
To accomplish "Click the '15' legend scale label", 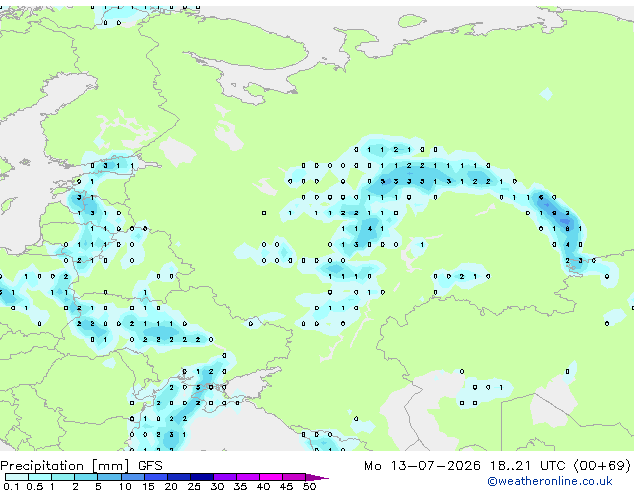I will [x=148, y=486].
